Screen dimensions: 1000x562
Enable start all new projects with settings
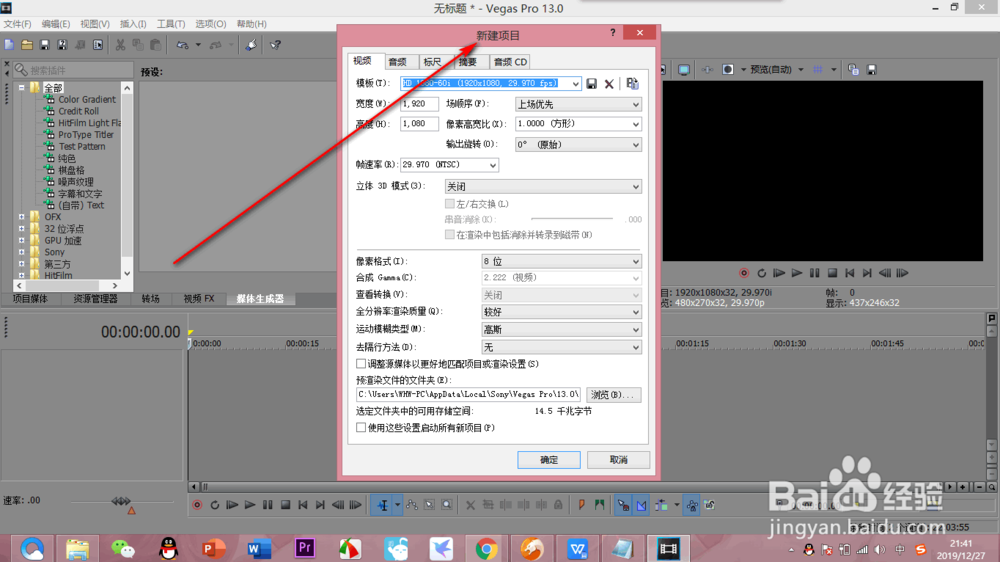pyautogui.click(x=361, y=427)
